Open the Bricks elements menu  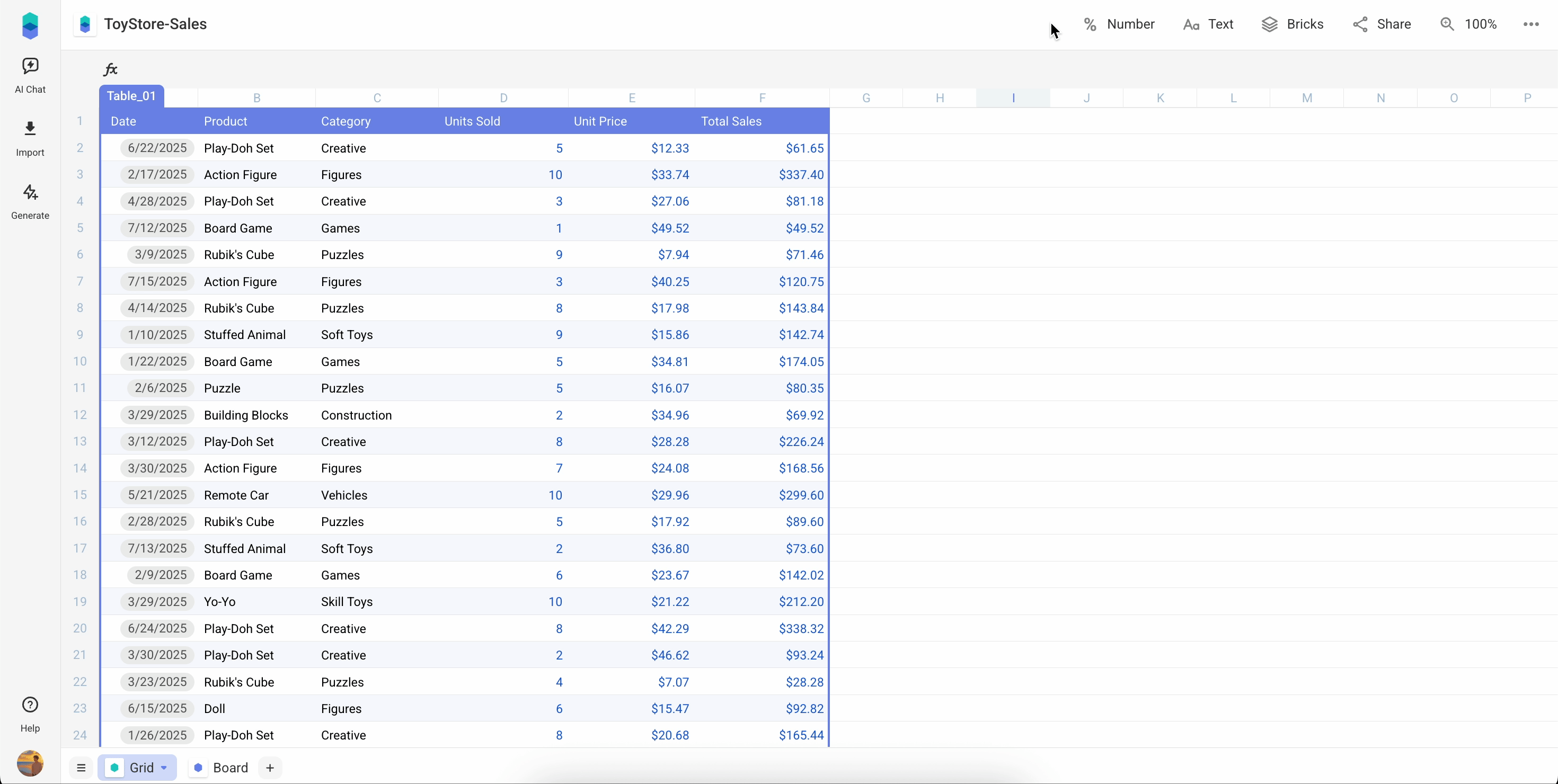[x=1294, y=24]
